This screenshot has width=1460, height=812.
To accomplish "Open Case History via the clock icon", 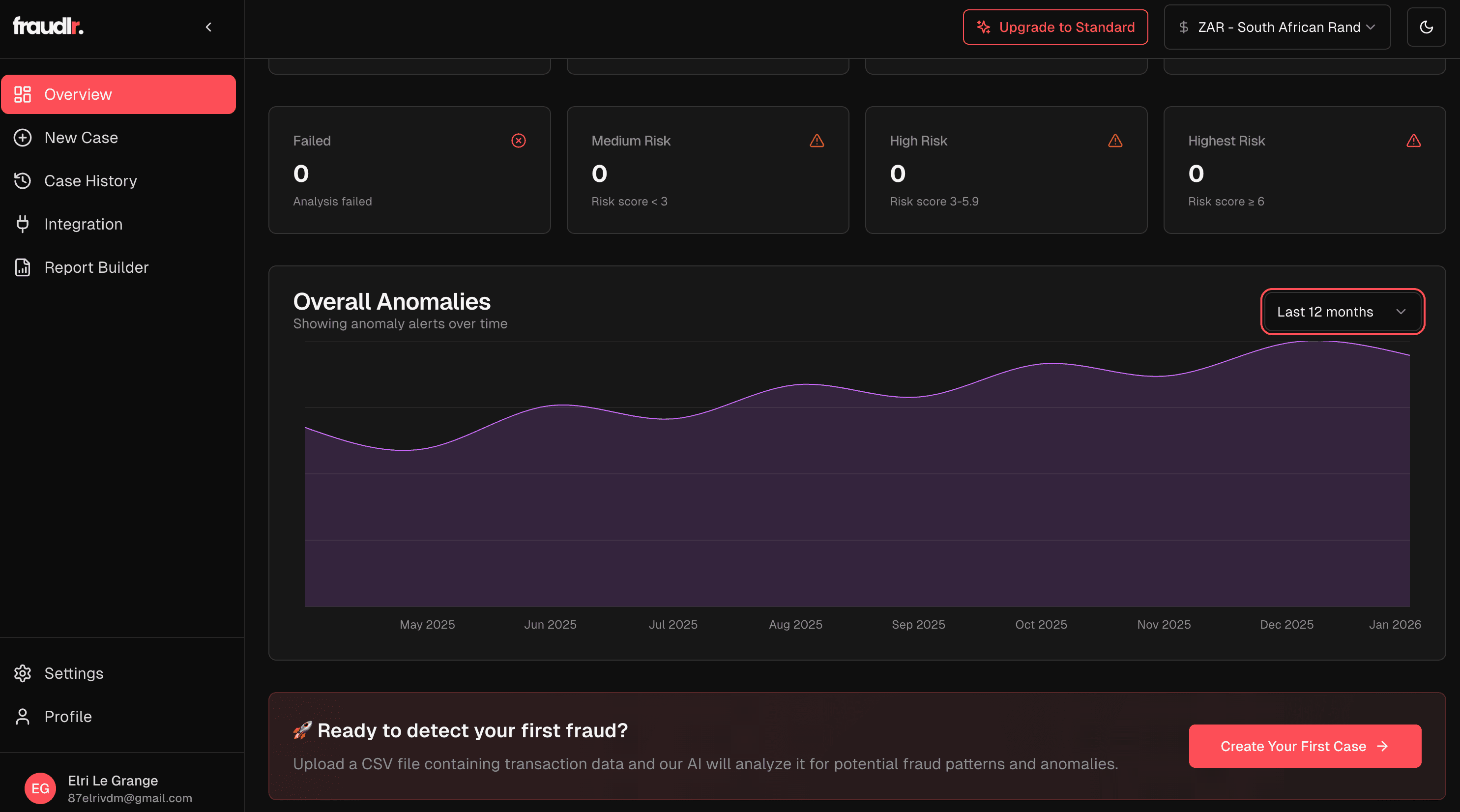I will (23, 180).
